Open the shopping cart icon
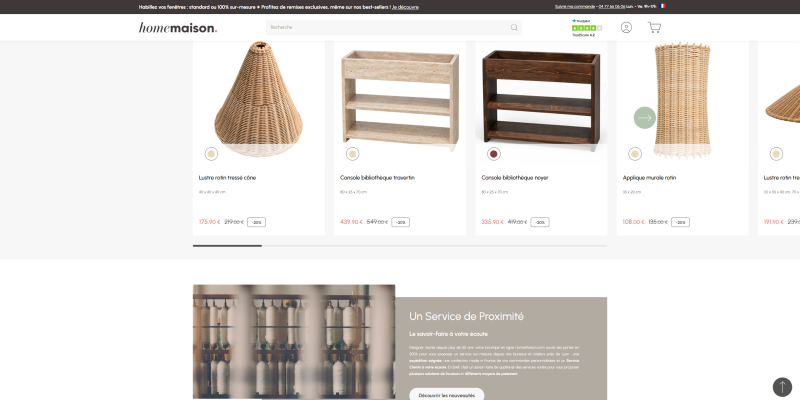This screenshot has width=800, height=400. (x=654, y=28)
